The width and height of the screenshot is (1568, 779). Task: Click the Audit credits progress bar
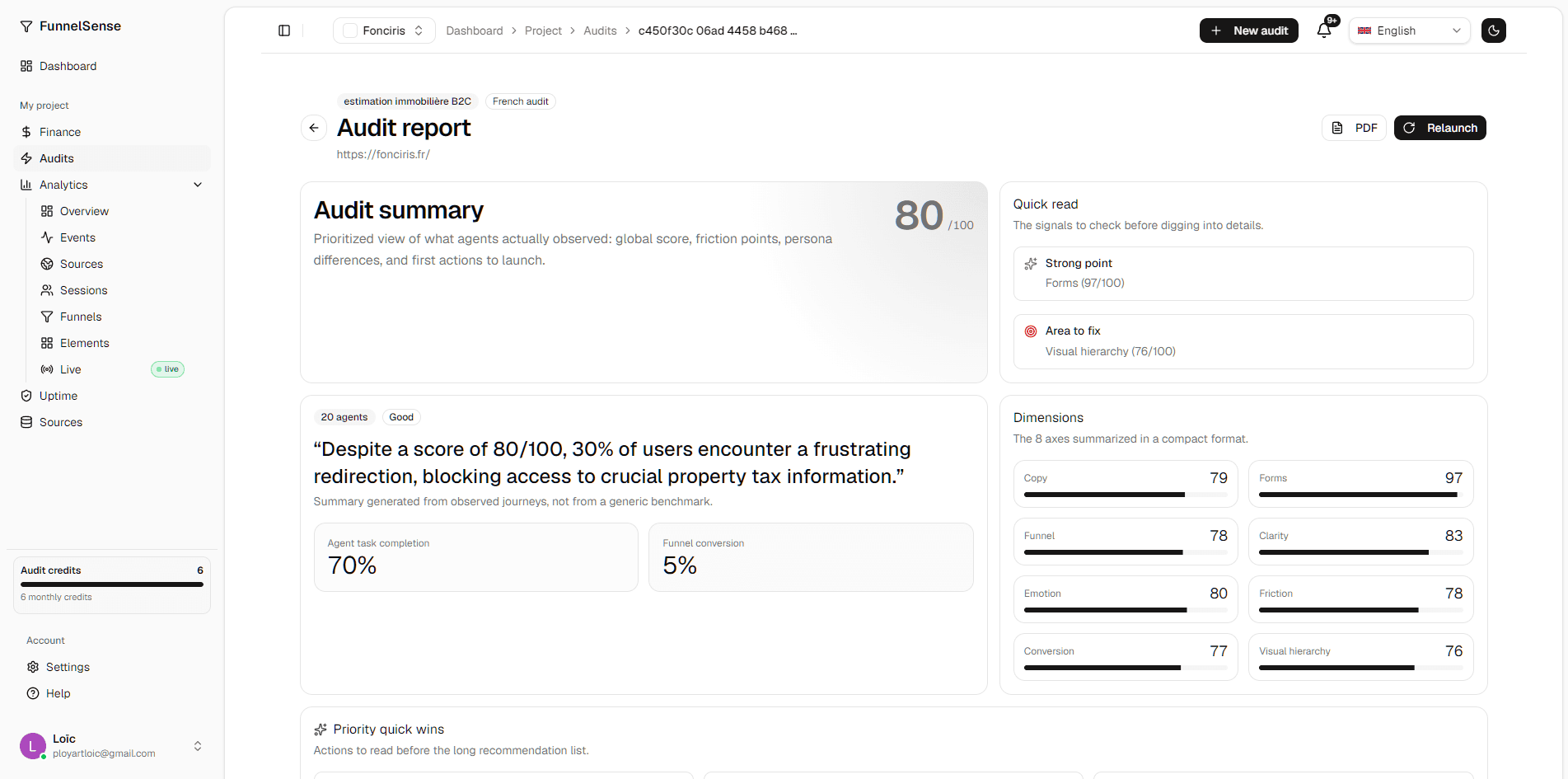pyautogui.click(x=112, y=584)
